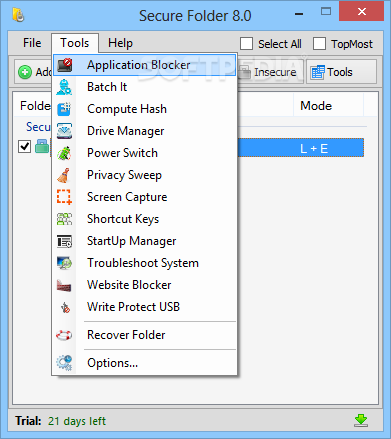Click the StartUp Manager list icon
391x439 pixels.
click(64, 241)
